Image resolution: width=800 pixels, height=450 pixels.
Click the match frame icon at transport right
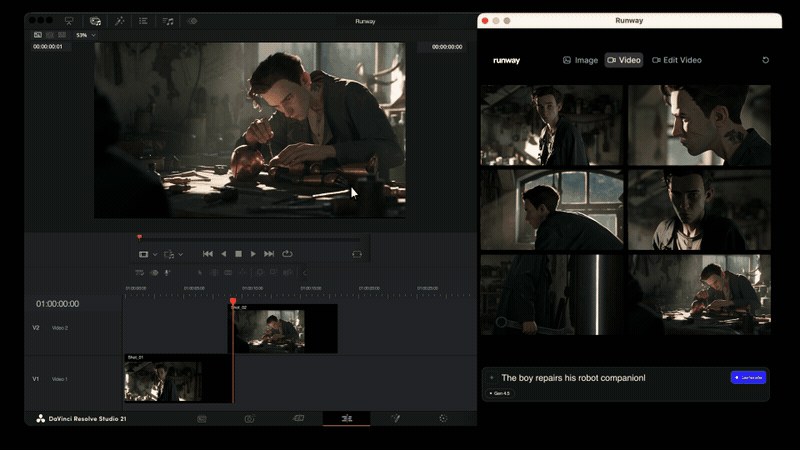[x=357, y=254]
